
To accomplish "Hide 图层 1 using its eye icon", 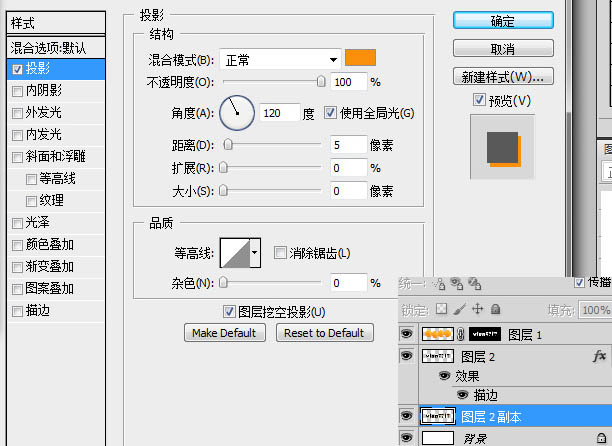I will (x=407, y=334).
